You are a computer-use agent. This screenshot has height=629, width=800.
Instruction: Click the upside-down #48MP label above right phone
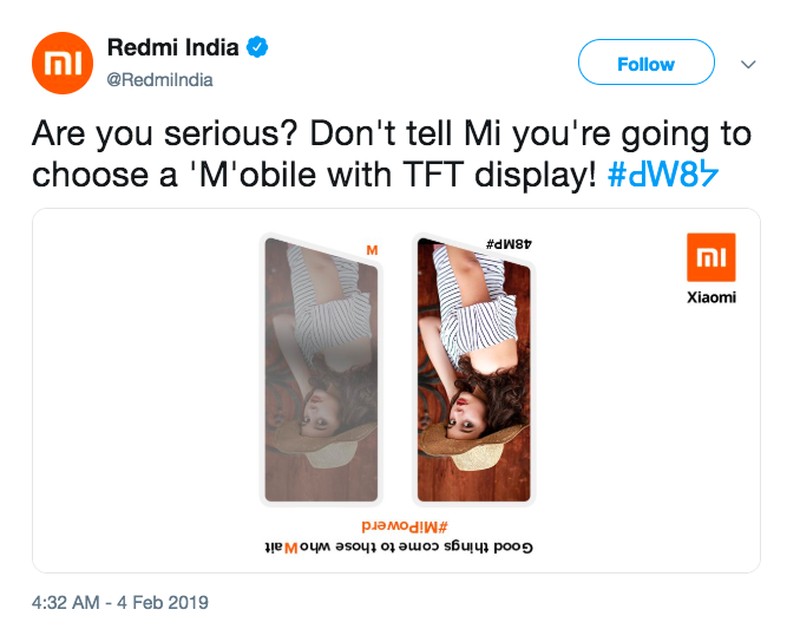click(x=509, y=244)
